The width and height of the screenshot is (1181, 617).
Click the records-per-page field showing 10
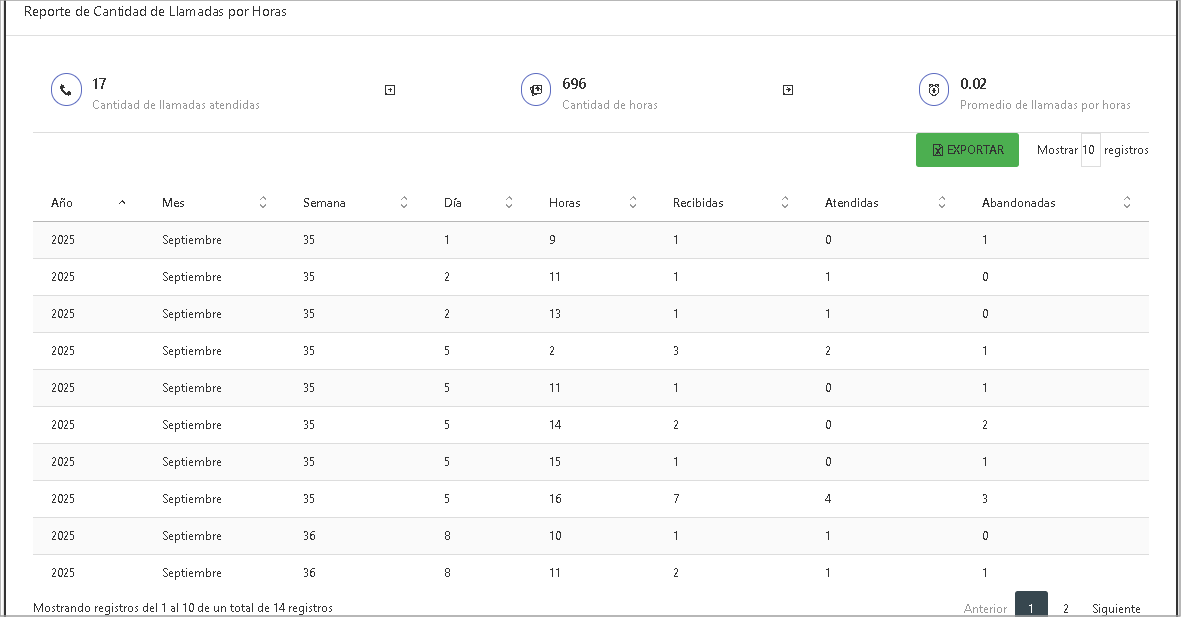(1090, 150)
